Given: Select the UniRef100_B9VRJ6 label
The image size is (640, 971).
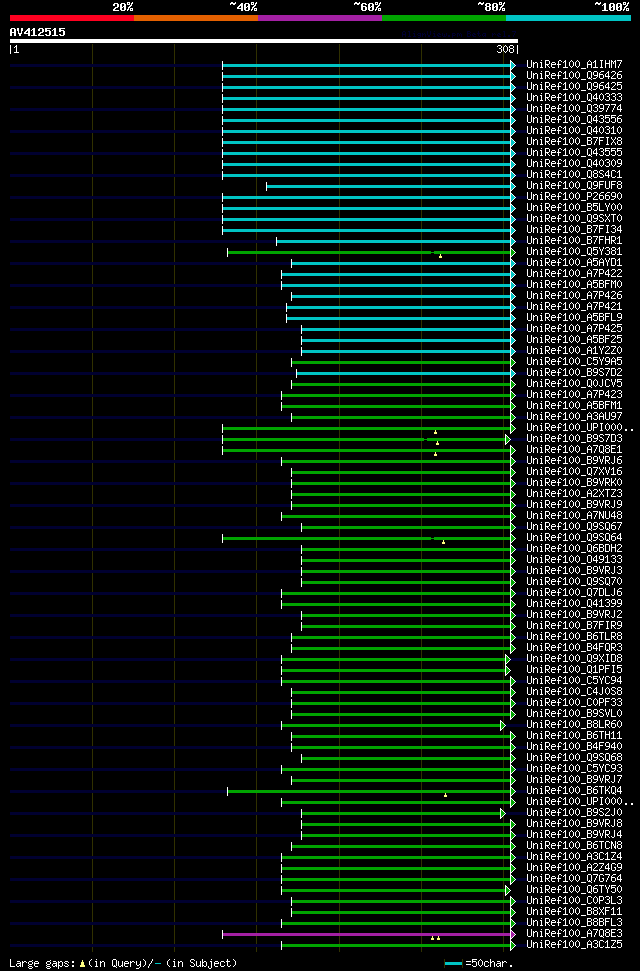Looking at the screenshot, I should coord(574,461).
